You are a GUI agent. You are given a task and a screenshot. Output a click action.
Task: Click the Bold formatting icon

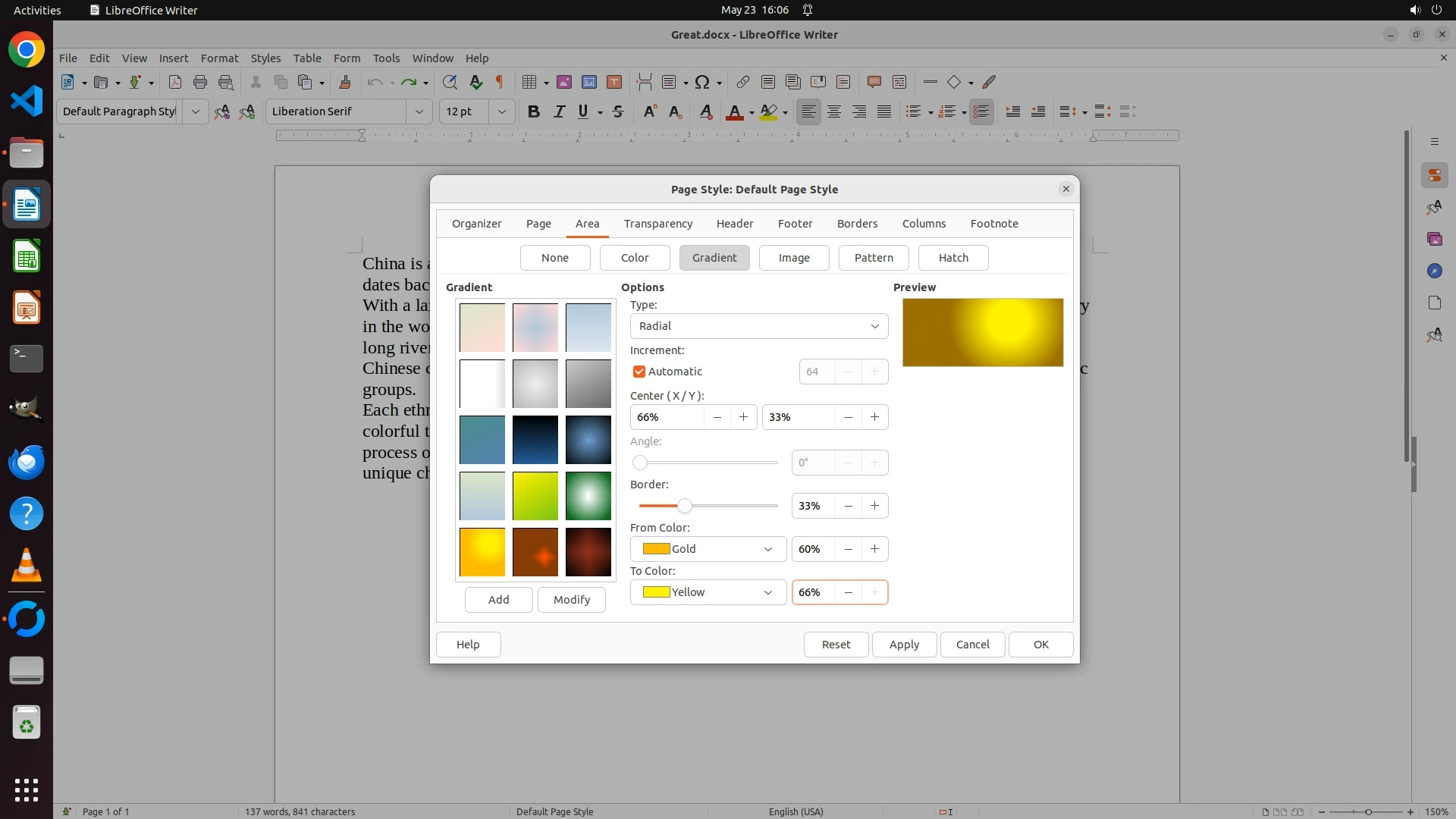[x=534, y=111]
